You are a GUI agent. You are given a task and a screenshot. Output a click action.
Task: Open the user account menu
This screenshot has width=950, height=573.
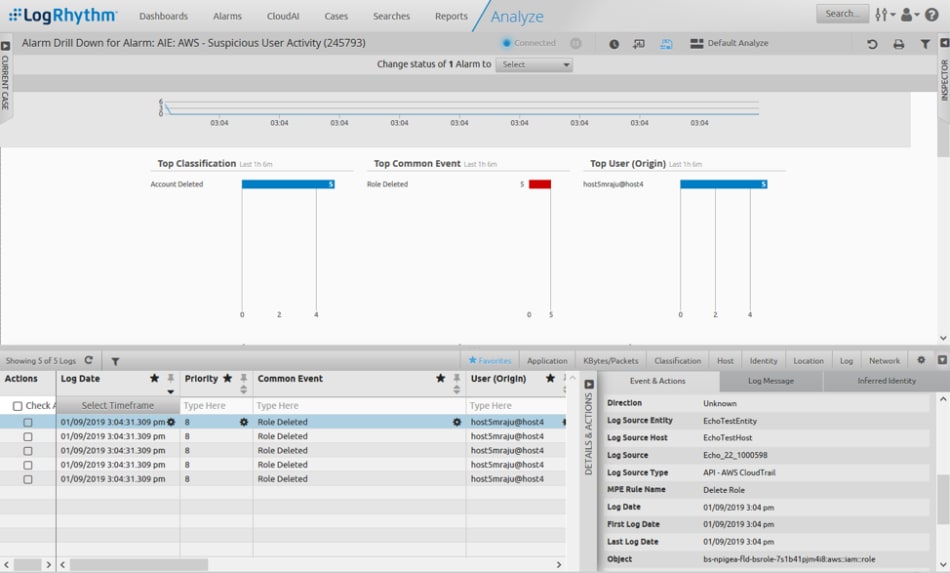click(x=909, y=15)
